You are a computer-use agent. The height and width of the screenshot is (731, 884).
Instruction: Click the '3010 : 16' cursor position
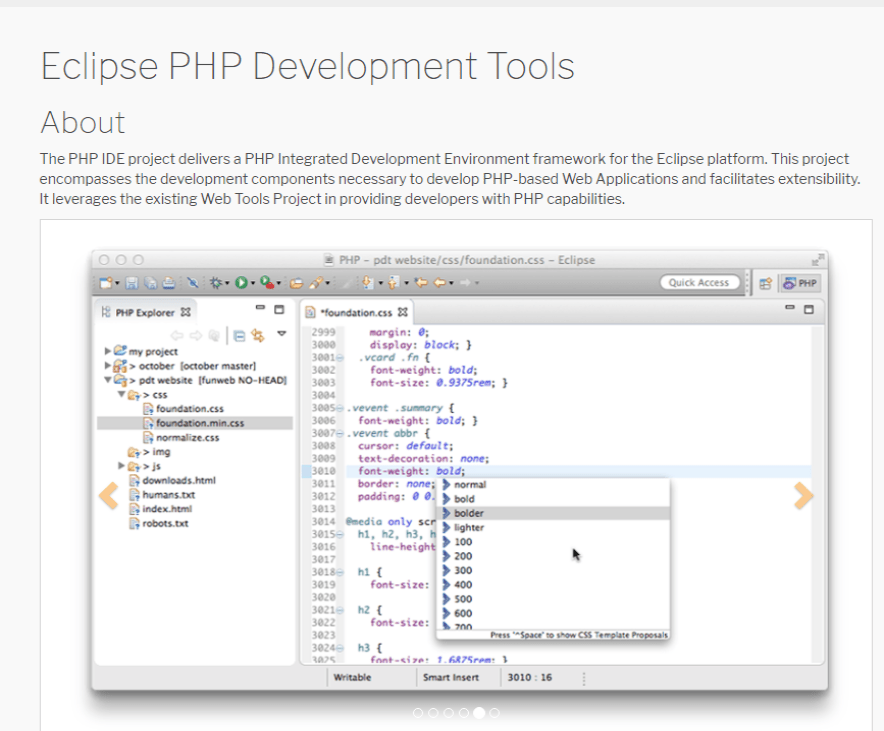coord(529,677)
